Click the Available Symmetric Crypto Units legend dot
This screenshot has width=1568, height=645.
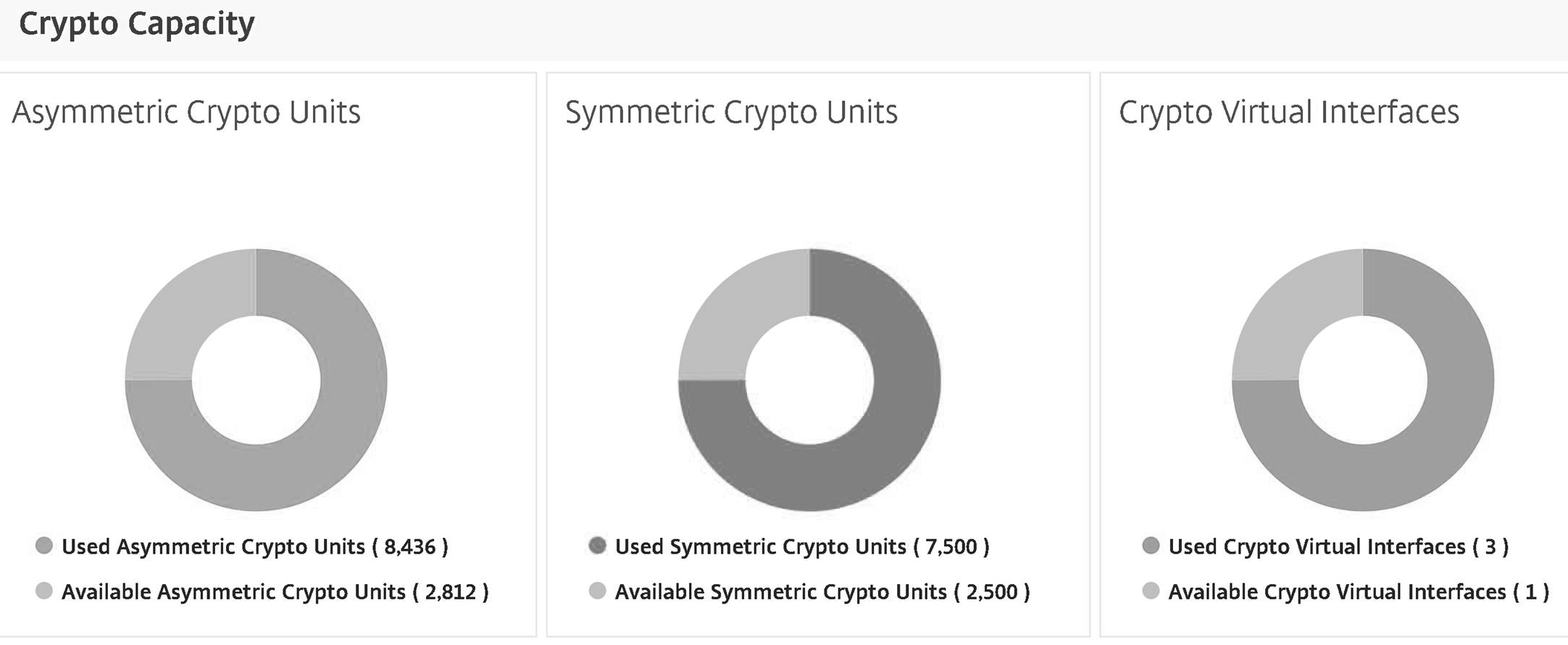[x=597, y=591]
